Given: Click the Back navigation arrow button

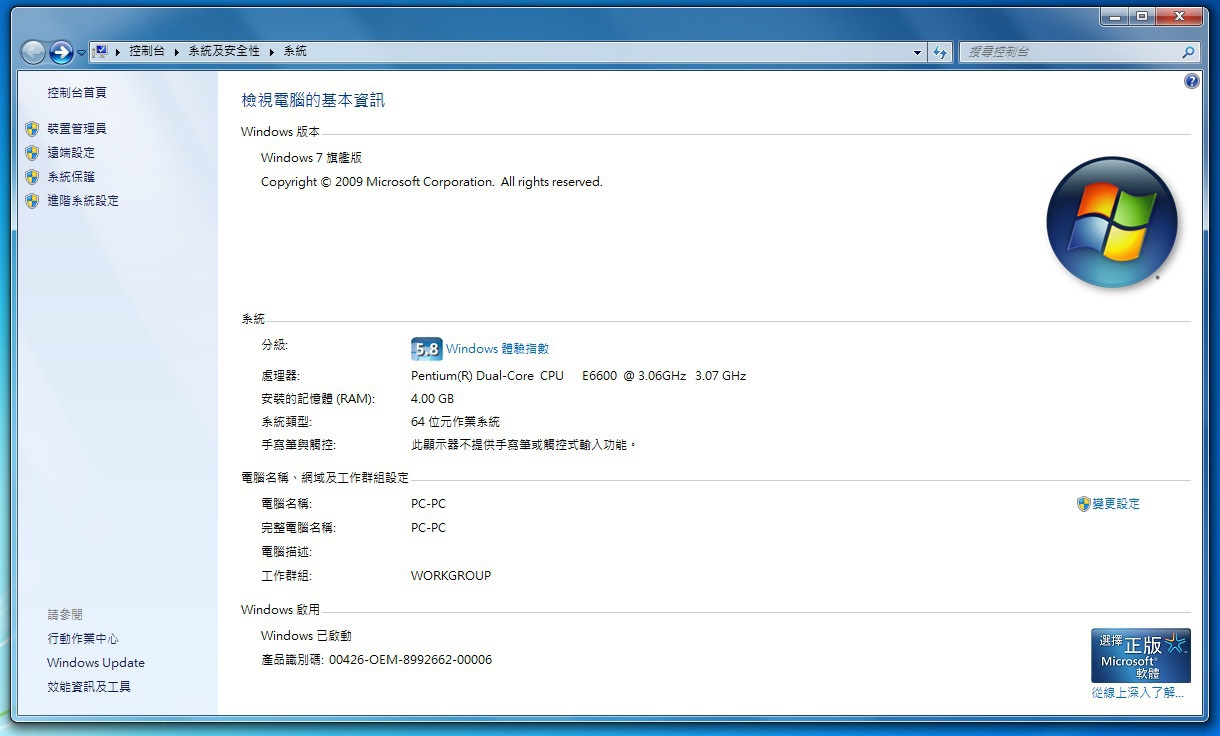Looking at the screenshot, I should click(33, 52).
